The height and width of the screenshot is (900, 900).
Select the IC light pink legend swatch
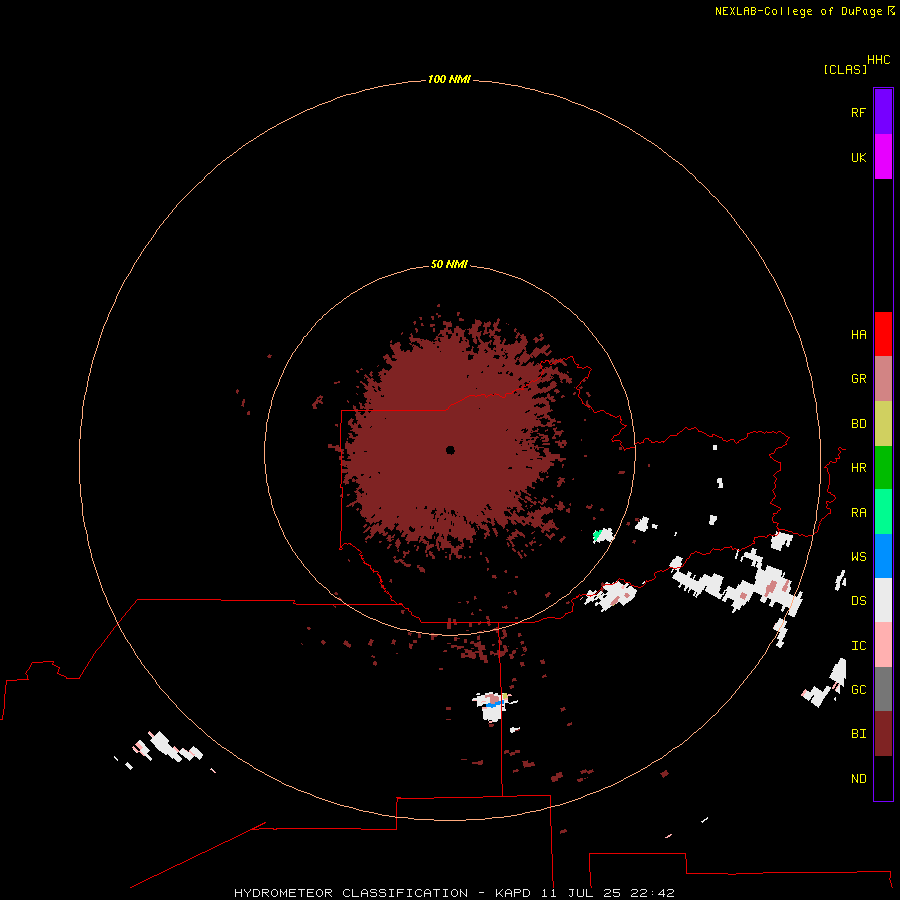coord(883,645)
